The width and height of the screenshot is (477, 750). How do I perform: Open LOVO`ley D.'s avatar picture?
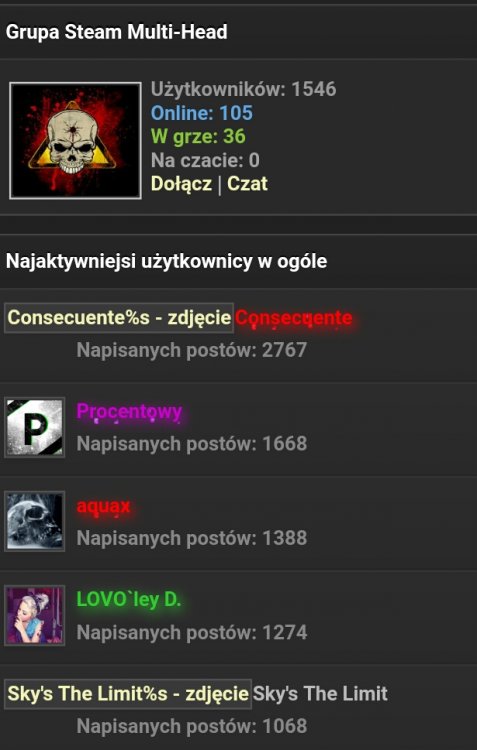point(34,616)
